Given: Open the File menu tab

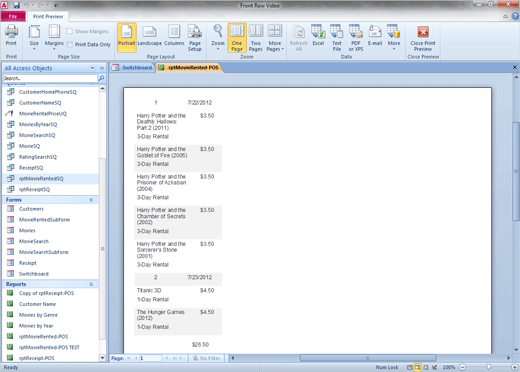Looking at the screenshot, I should [13, 16].
